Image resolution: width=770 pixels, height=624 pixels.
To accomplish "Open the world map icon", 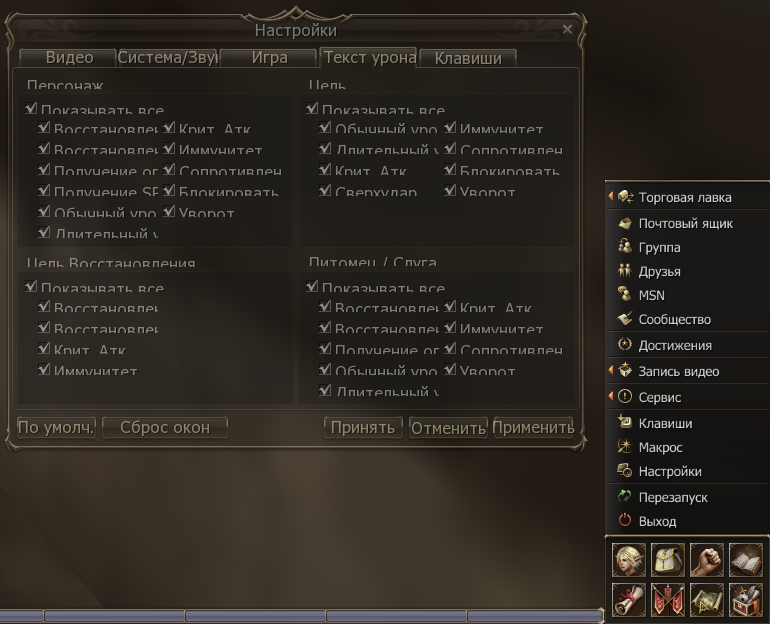I will pos(706,599).
